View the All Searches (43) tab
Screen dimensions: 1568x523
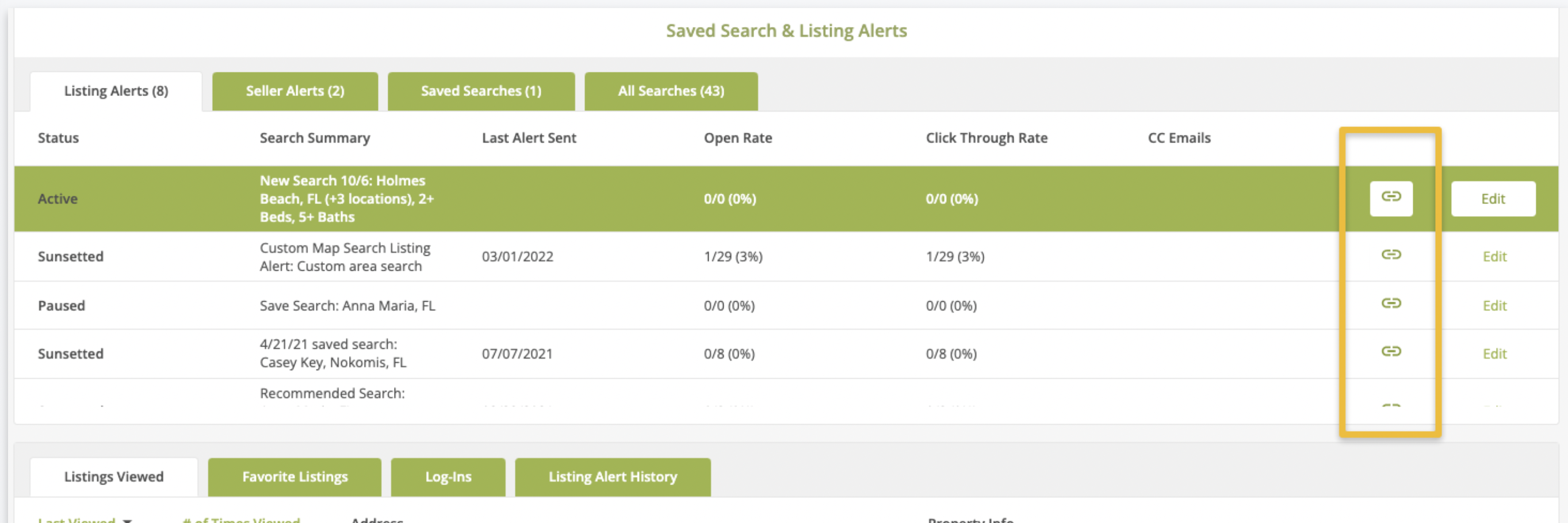click(x=671, y=91)
